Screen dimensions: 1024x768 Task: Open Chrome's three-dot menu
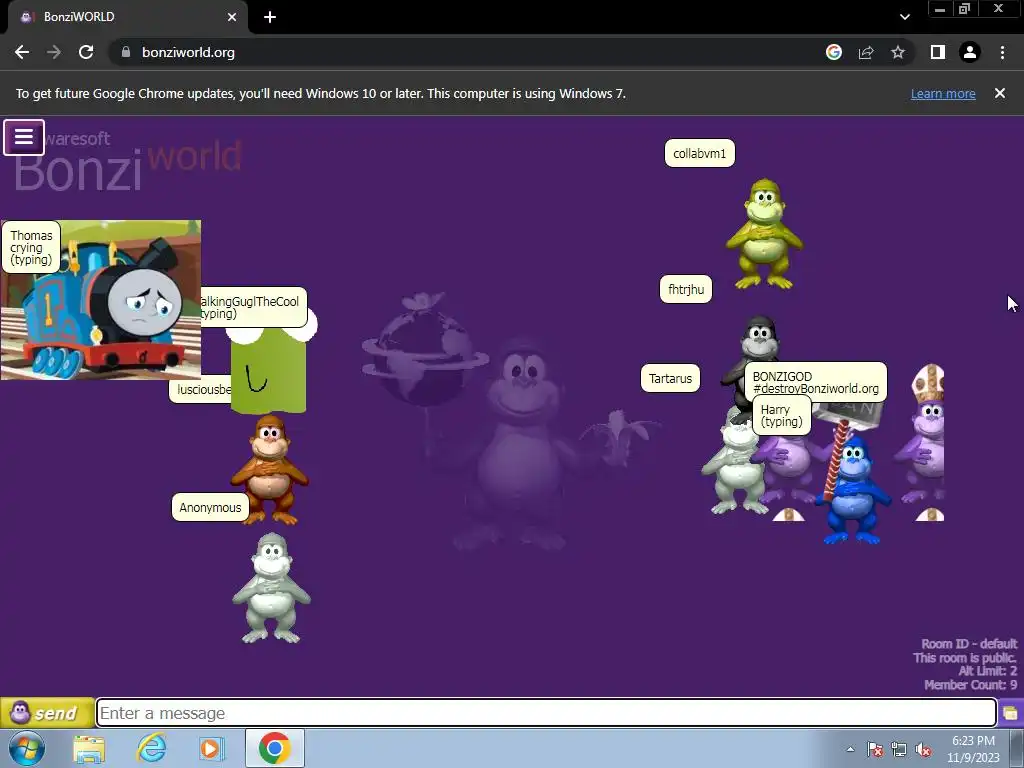tap(1002, 52)
